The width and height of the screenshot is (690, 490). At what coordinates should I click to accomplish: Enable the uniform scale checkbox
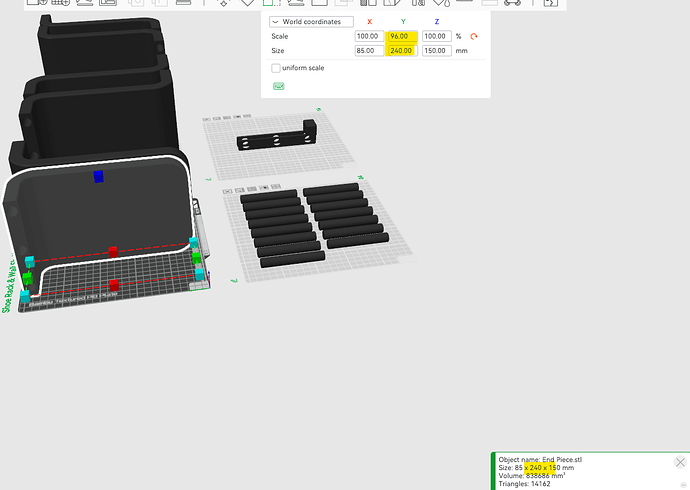point(276,68)
